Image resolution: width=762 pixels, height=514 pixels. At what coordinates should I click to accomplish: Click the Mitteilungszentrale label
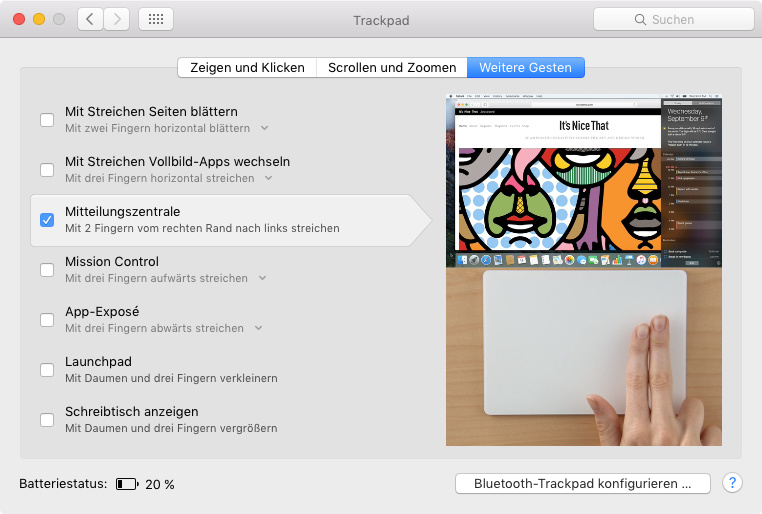coord(122,211)
